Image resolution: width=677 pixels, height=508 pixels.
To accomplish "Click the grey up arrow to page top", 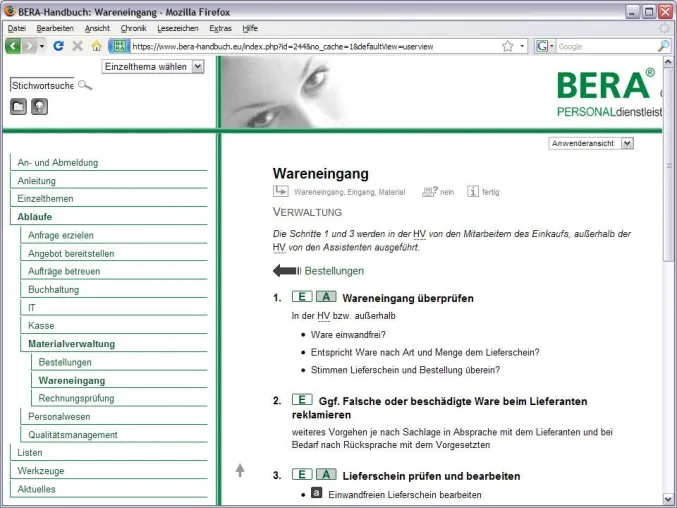I will point(240,470).
